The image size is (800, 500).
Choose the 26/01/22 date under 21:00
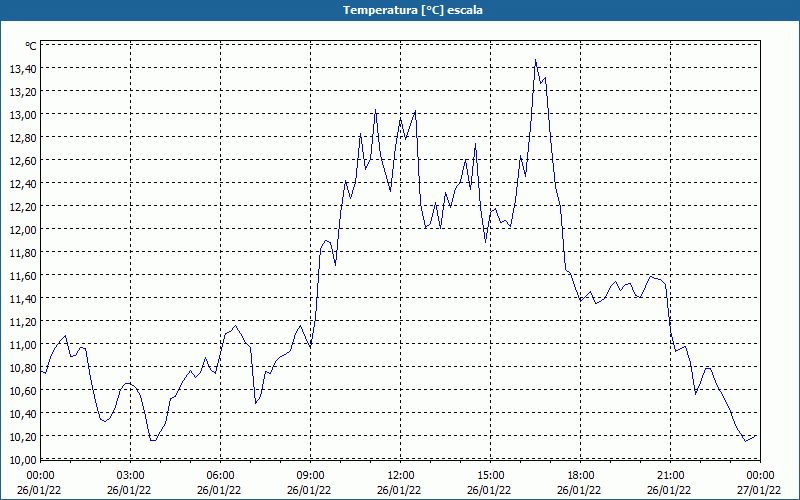click(x=669, y=490)
